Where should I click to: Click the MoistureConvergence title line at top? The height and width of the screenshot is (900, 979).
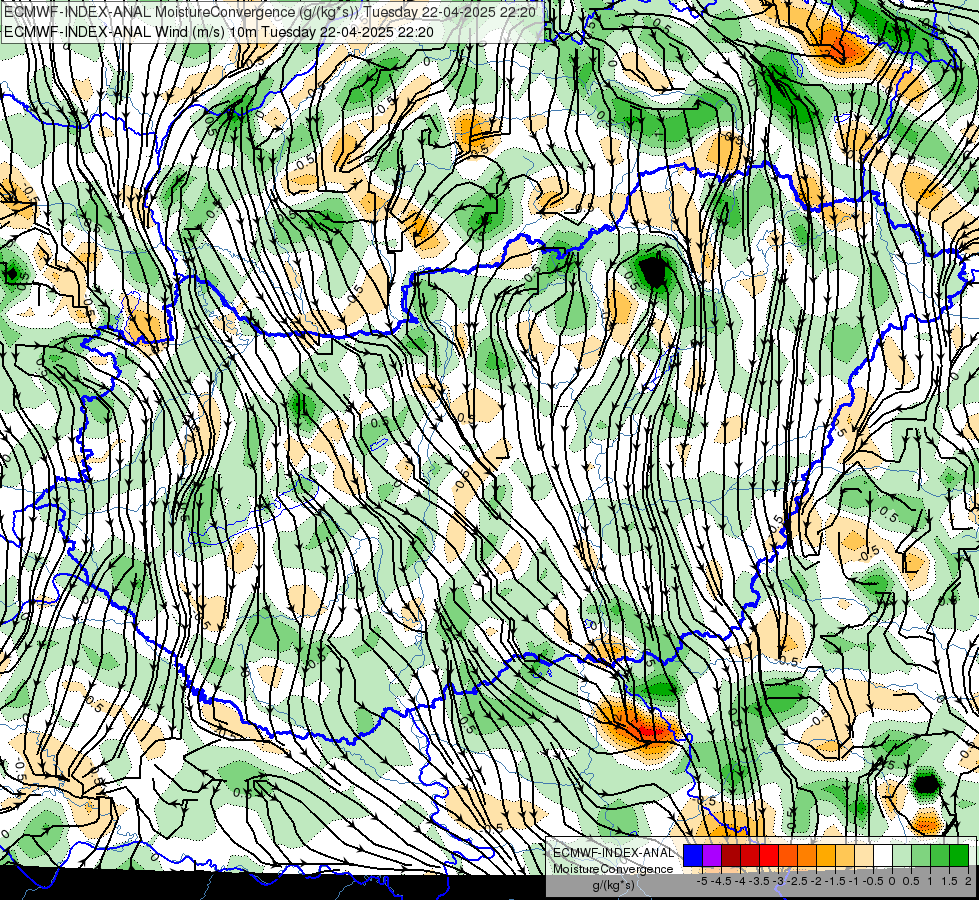270,11
